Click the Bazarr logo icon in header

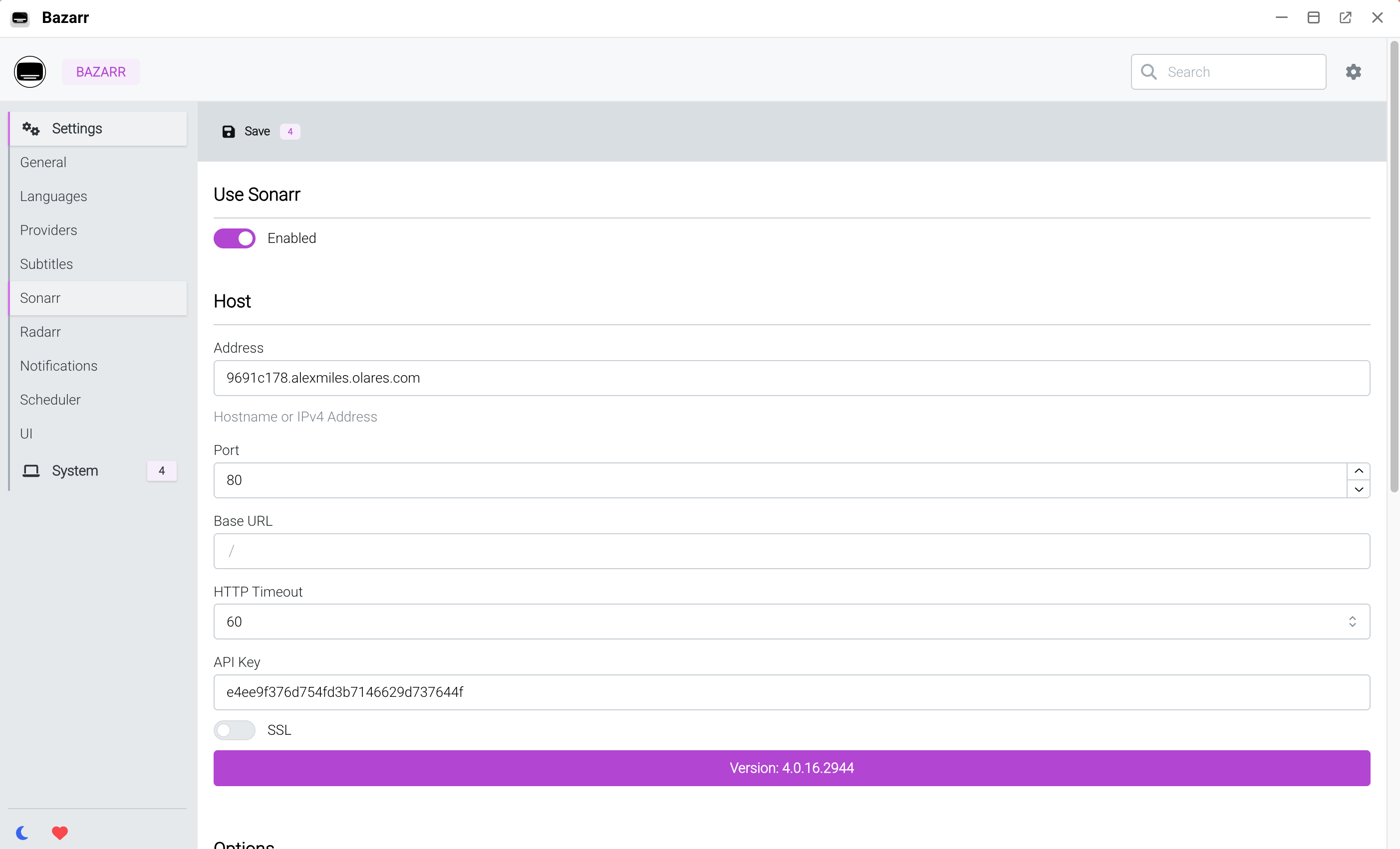tap(29, 71)
